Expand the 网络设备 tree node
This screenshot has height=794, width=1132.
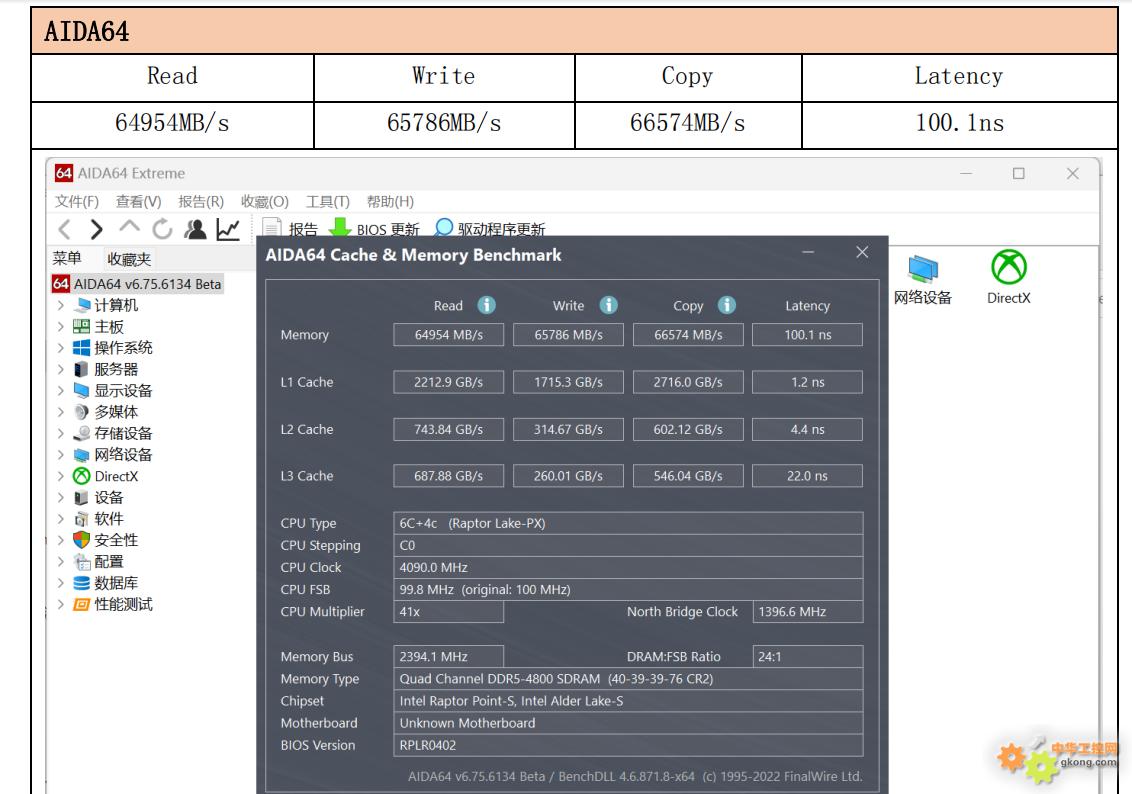61,455
